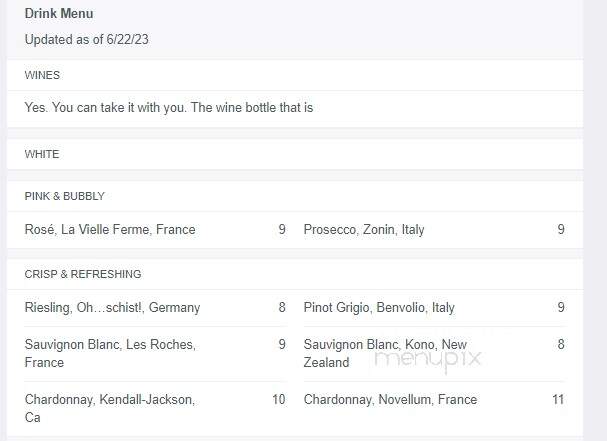This screenshot has width=607, height=441.
Task: Click the Drink Menu heading
Action: pyautogui.click(x=59, y=14)
